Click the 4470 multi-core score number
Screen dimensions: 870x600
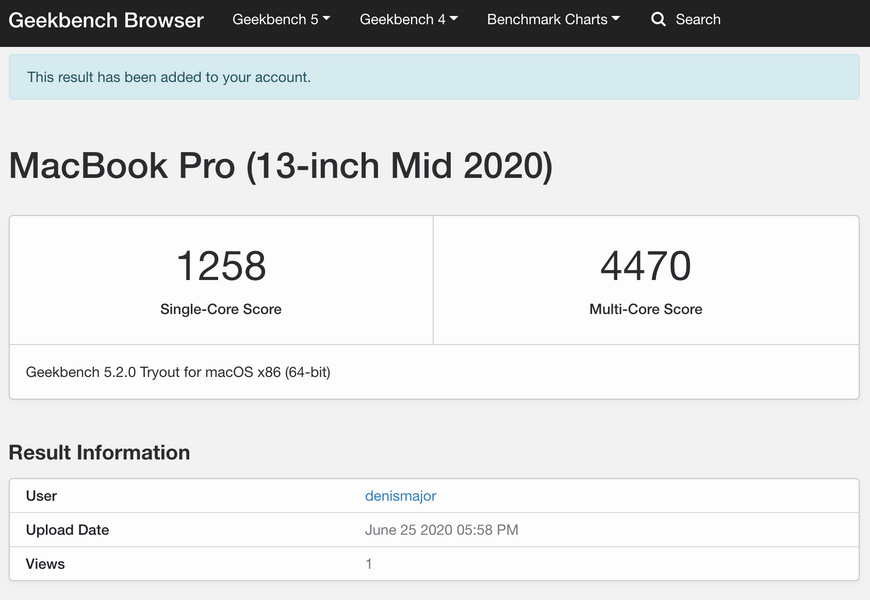[x=646, y=266]
